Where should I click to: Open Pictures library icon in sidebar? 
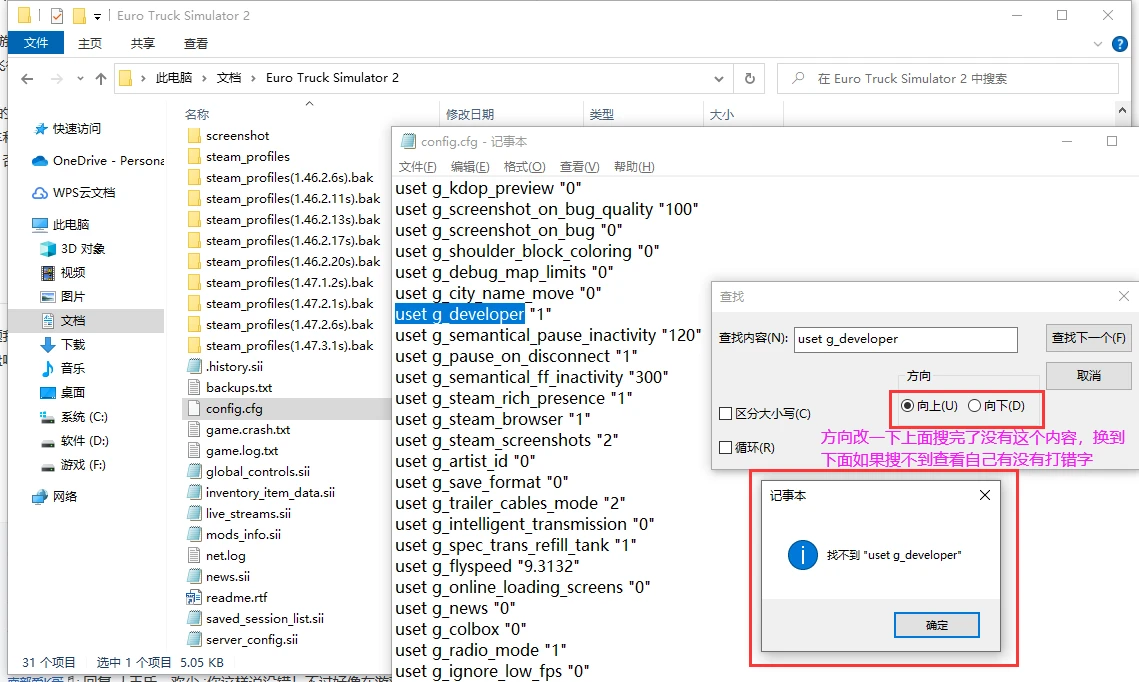[x=48, y=297]
